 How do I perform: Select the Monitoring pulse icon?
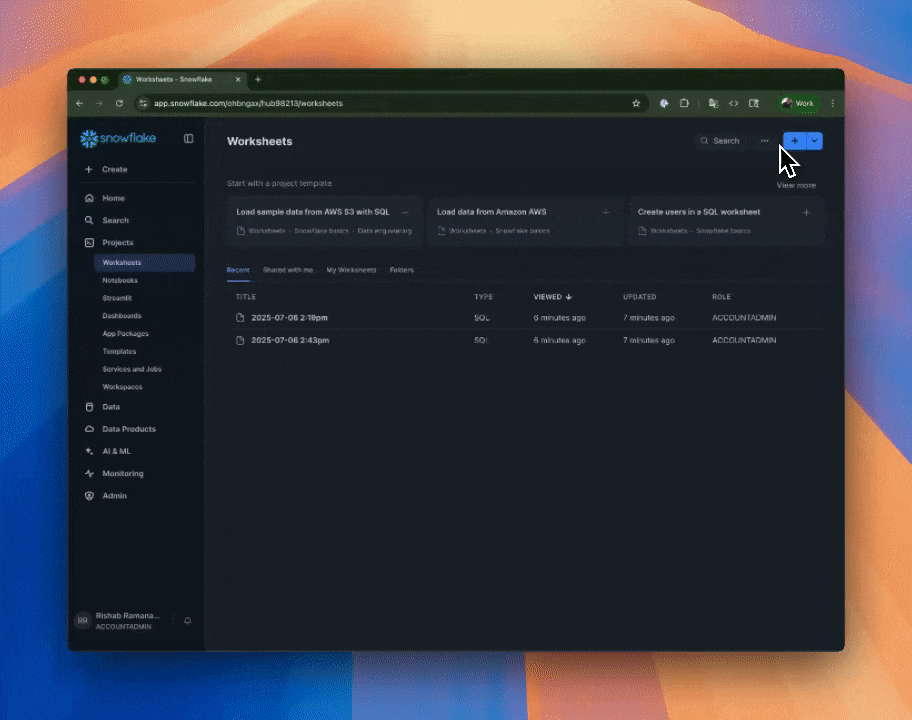tap(90, 473)
